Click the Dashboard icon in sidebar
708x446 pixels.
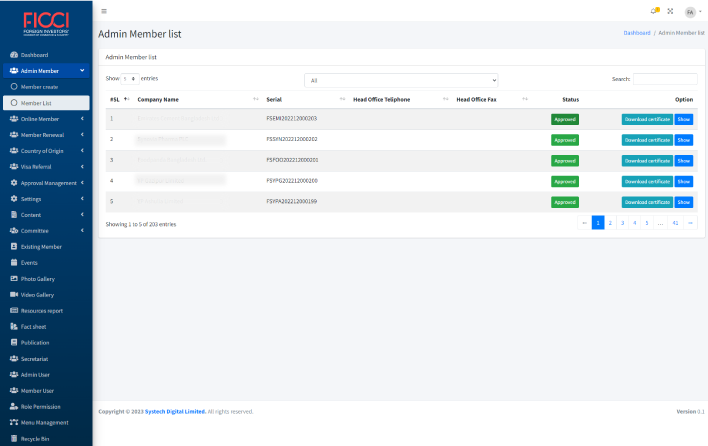[13, 55]
